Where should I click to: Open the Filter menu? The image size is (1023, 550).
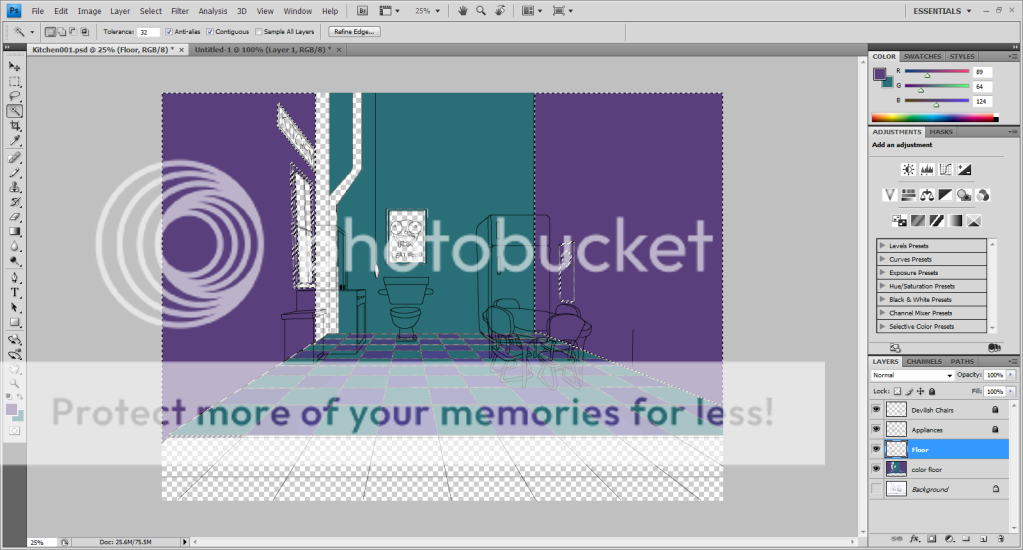[x=179, y=11]
